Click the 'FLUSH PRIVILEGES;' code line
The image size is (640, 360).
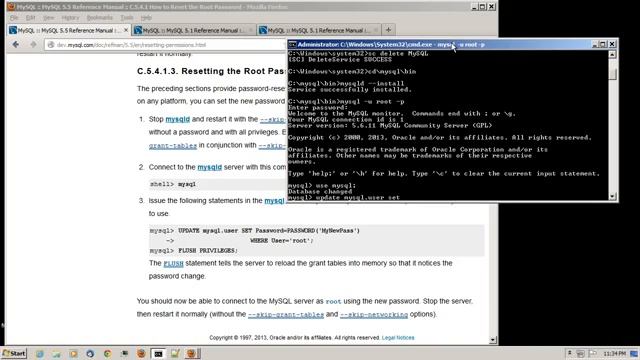point(193,250)
